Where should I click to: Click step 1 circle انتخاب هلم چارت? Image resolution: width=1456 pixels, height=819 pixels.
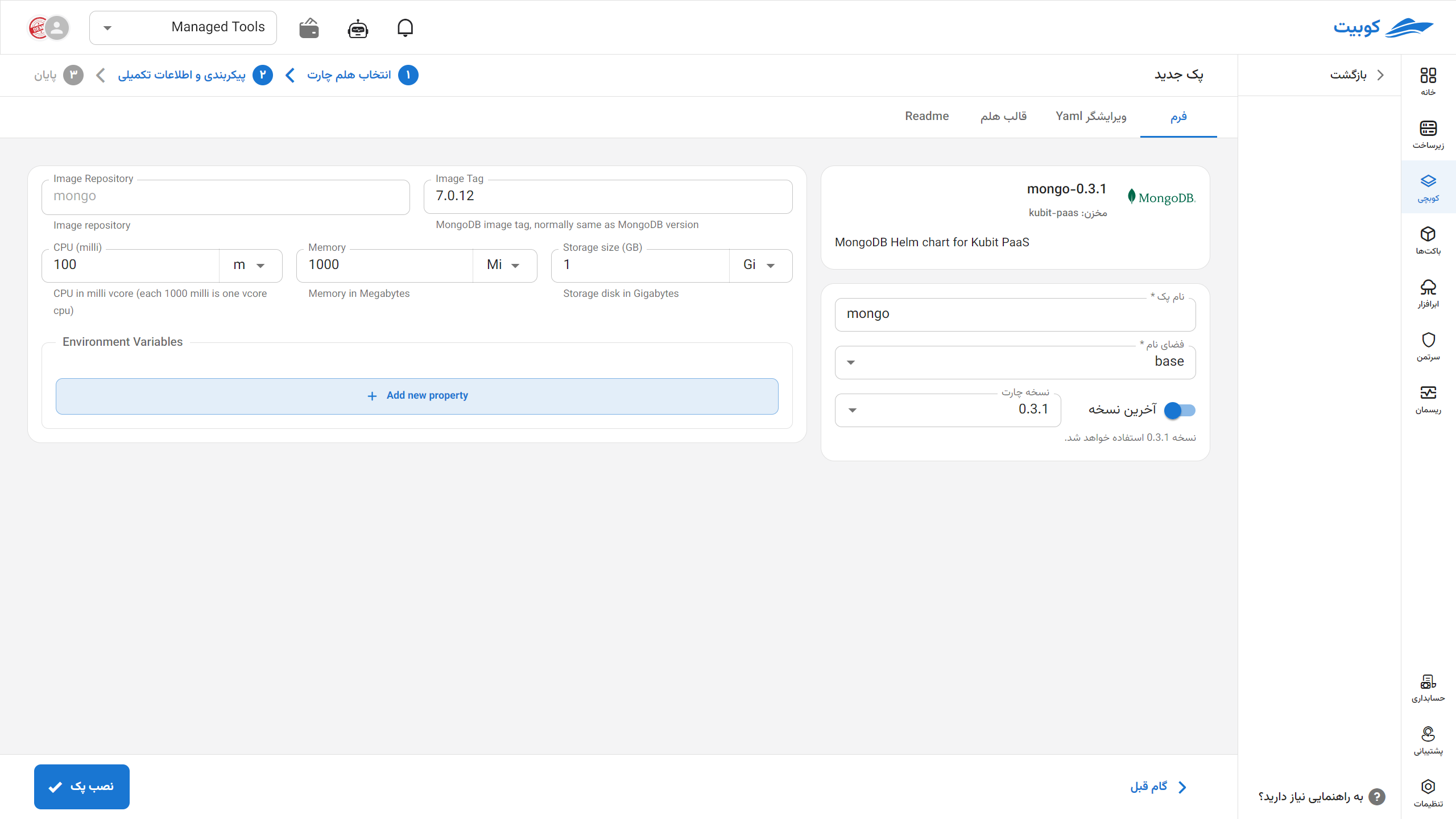coord(408,75)
